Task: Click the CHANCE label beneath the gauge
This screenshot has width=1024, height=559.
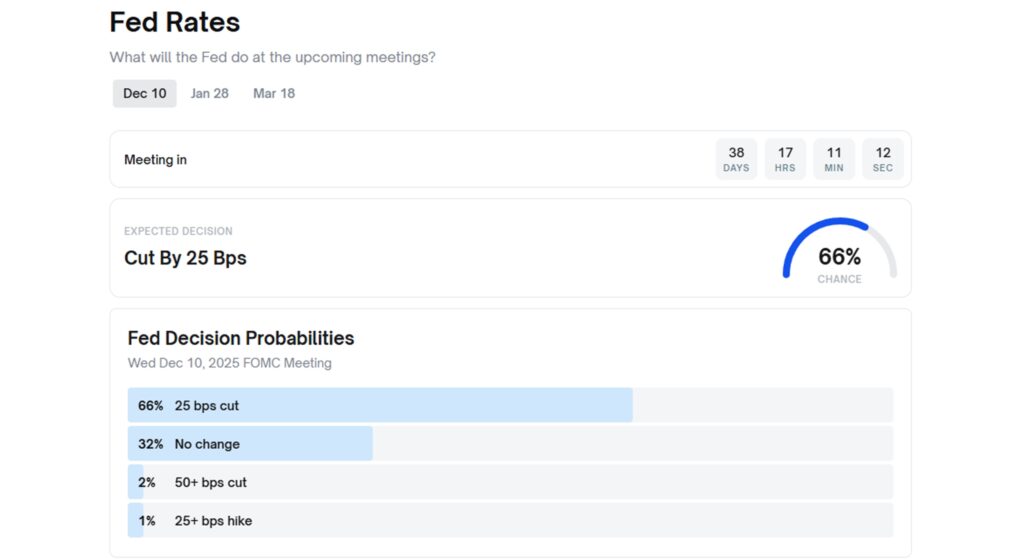Action: 839,280
